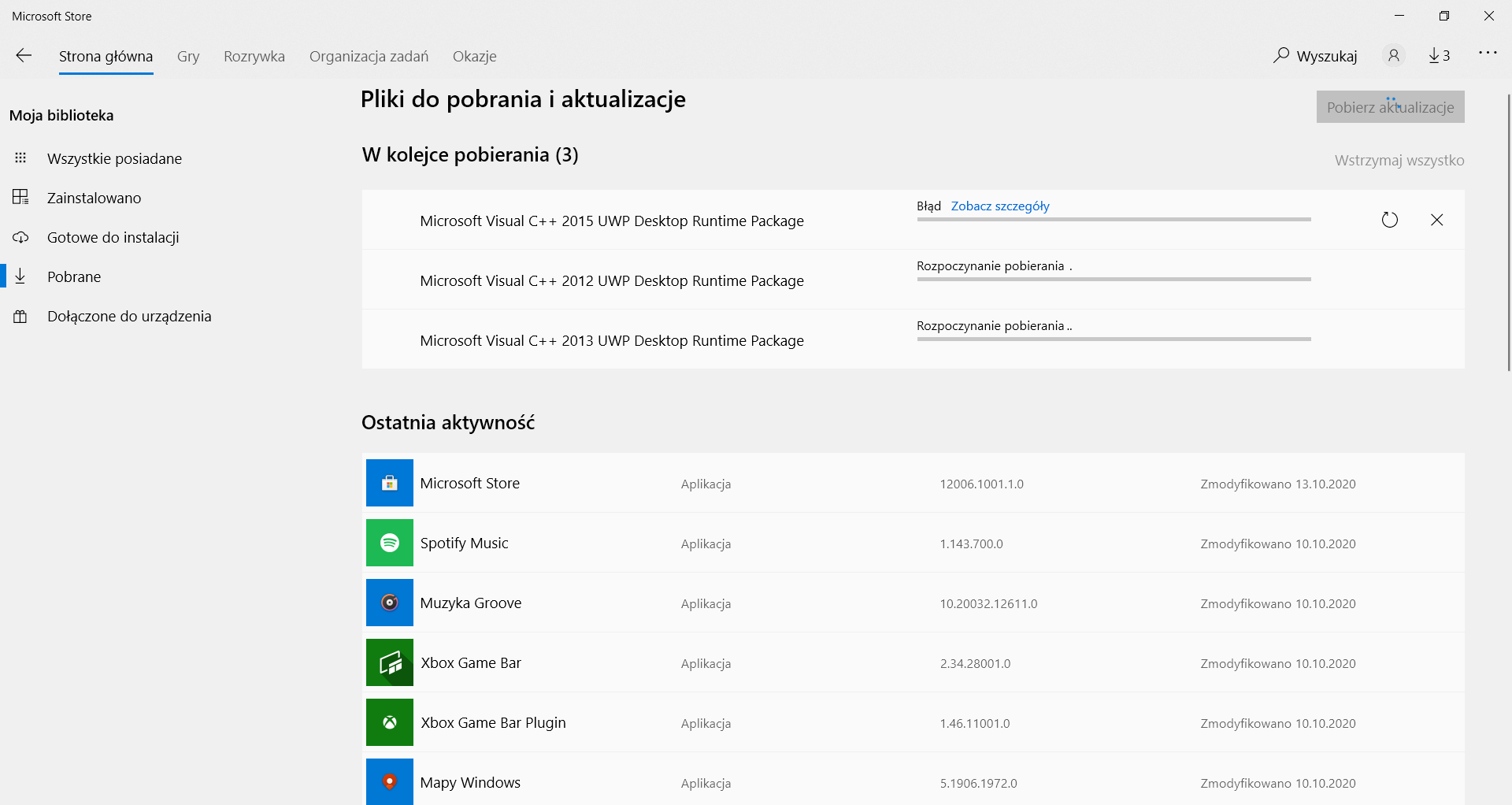
Task: Click version number 12006.1001.1.0
Action: coord(982,484)
